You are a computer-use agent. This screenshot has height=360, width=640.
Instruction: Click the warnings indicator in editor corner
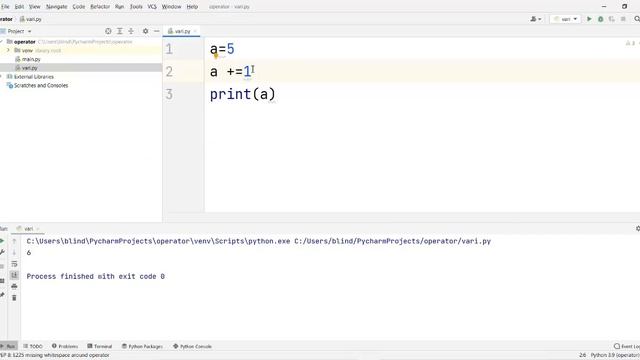[631, 43]
